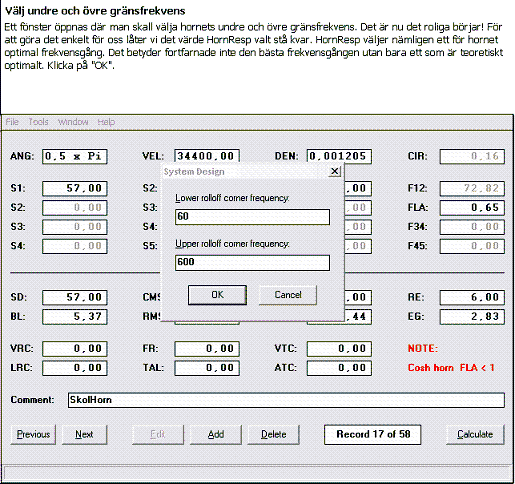Select the SD field showing 57,00
This screenshot has height=484, width=515.
(x=75, y=297)
